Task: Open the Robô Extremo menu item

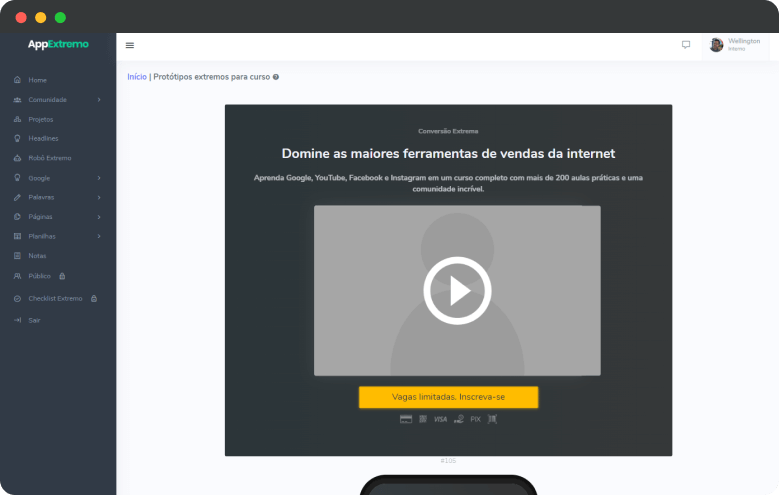Action: pos(50,158)
